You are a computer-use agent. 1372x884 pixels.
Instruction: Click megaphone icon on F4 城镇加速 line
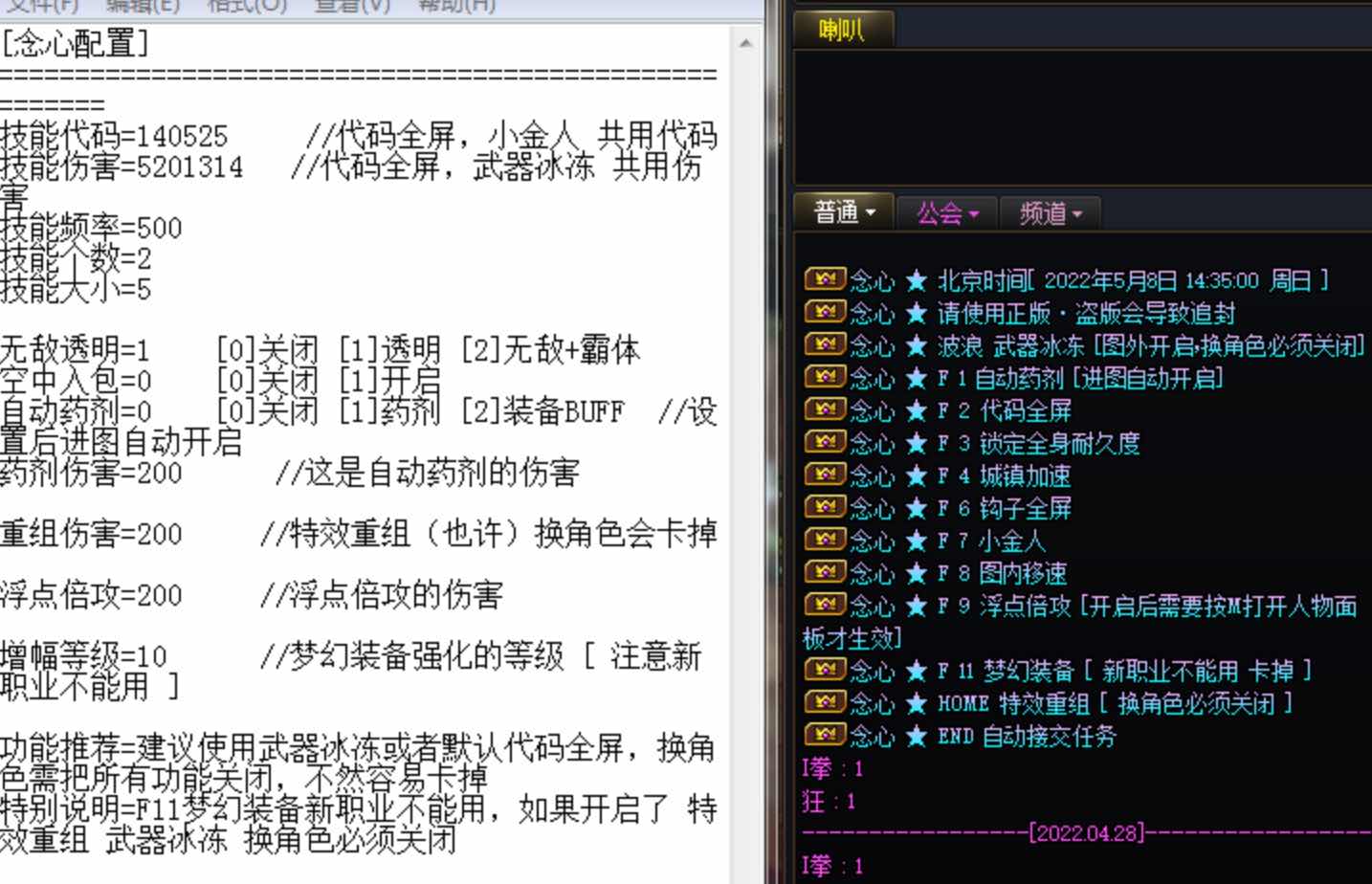[x=825, y=475]
